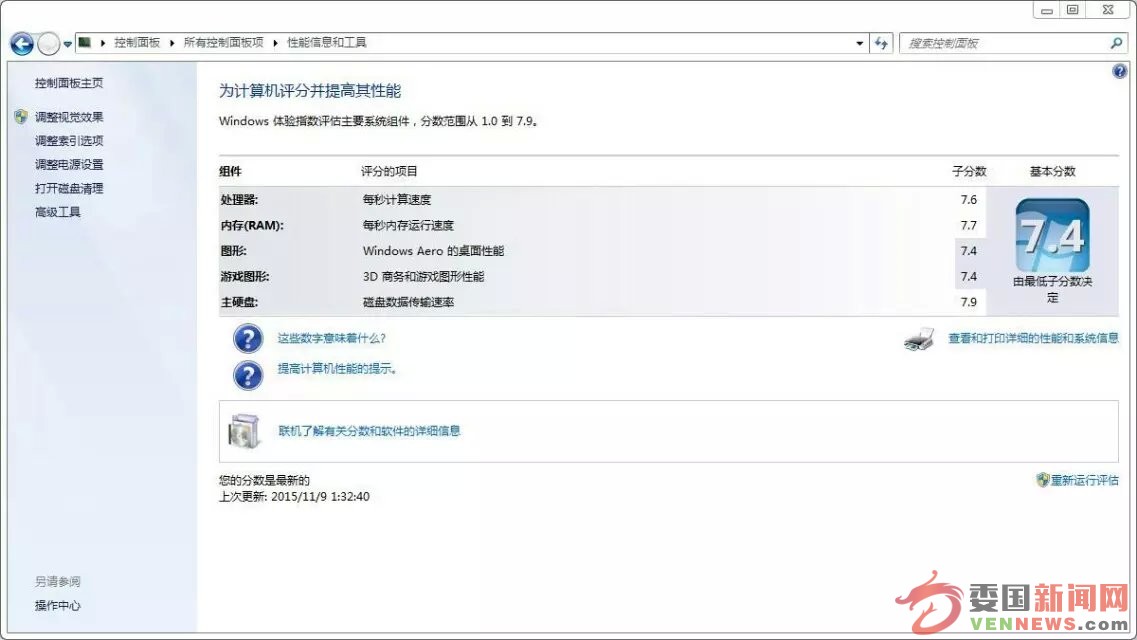
Task: Click the question icon beside 这些数字意味着什么
Action: pyautogui.click(x=248, y=338)
